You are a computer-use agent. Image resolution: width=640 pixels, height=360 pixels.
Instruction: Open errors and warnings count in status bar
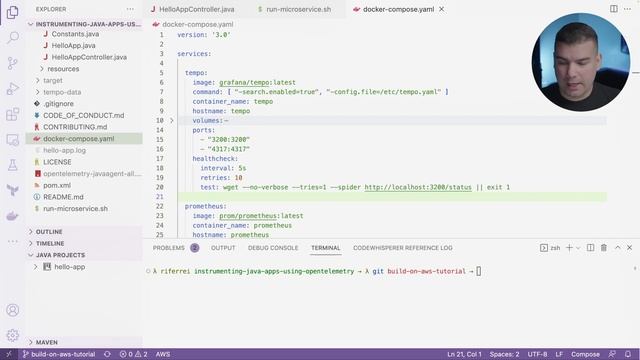133,354
